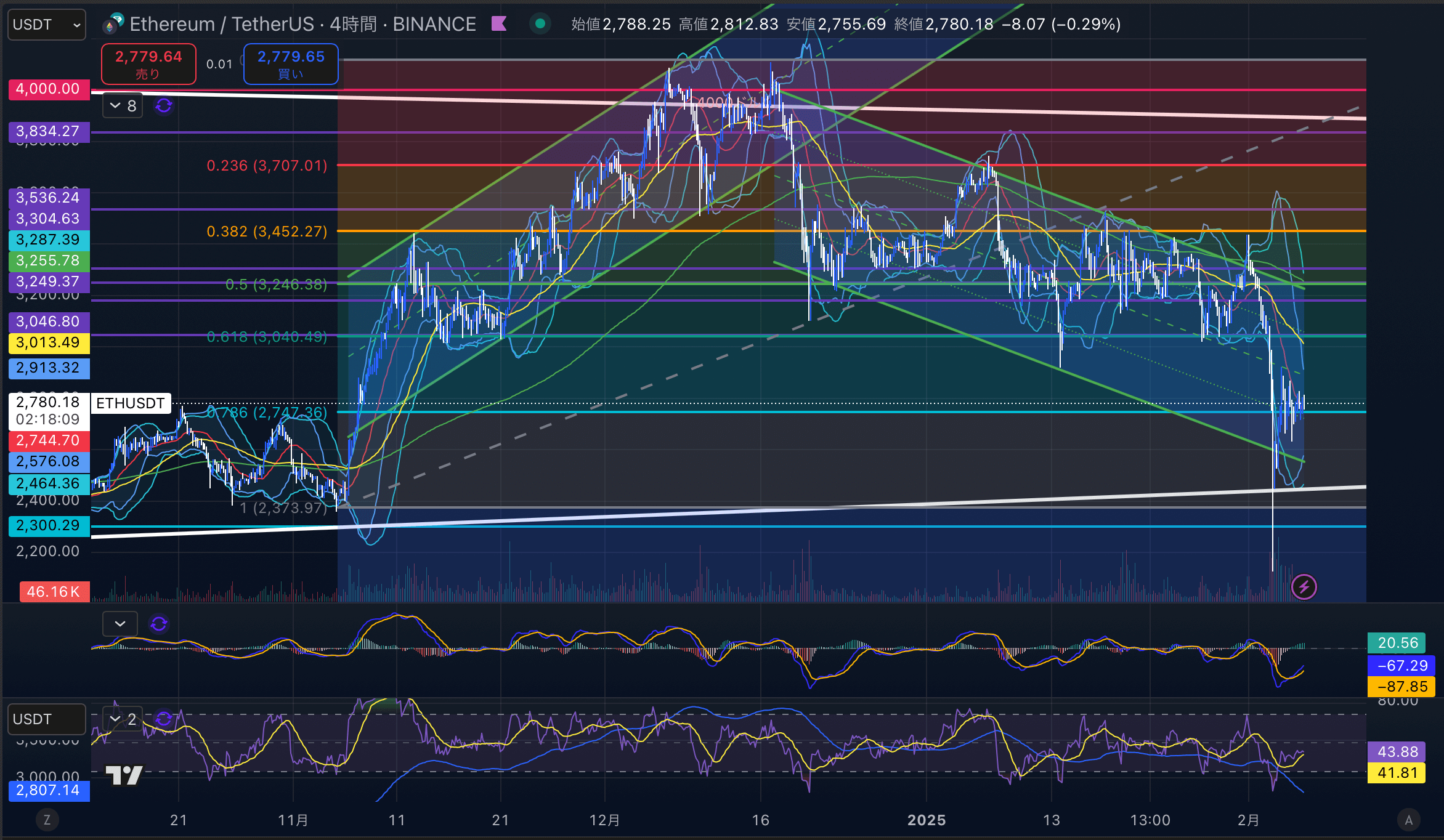This screenshot has height=840, width=1444.
Task: Click the 2,780.18 current price label
Action: pyautogui.click(x=49, y=411)
